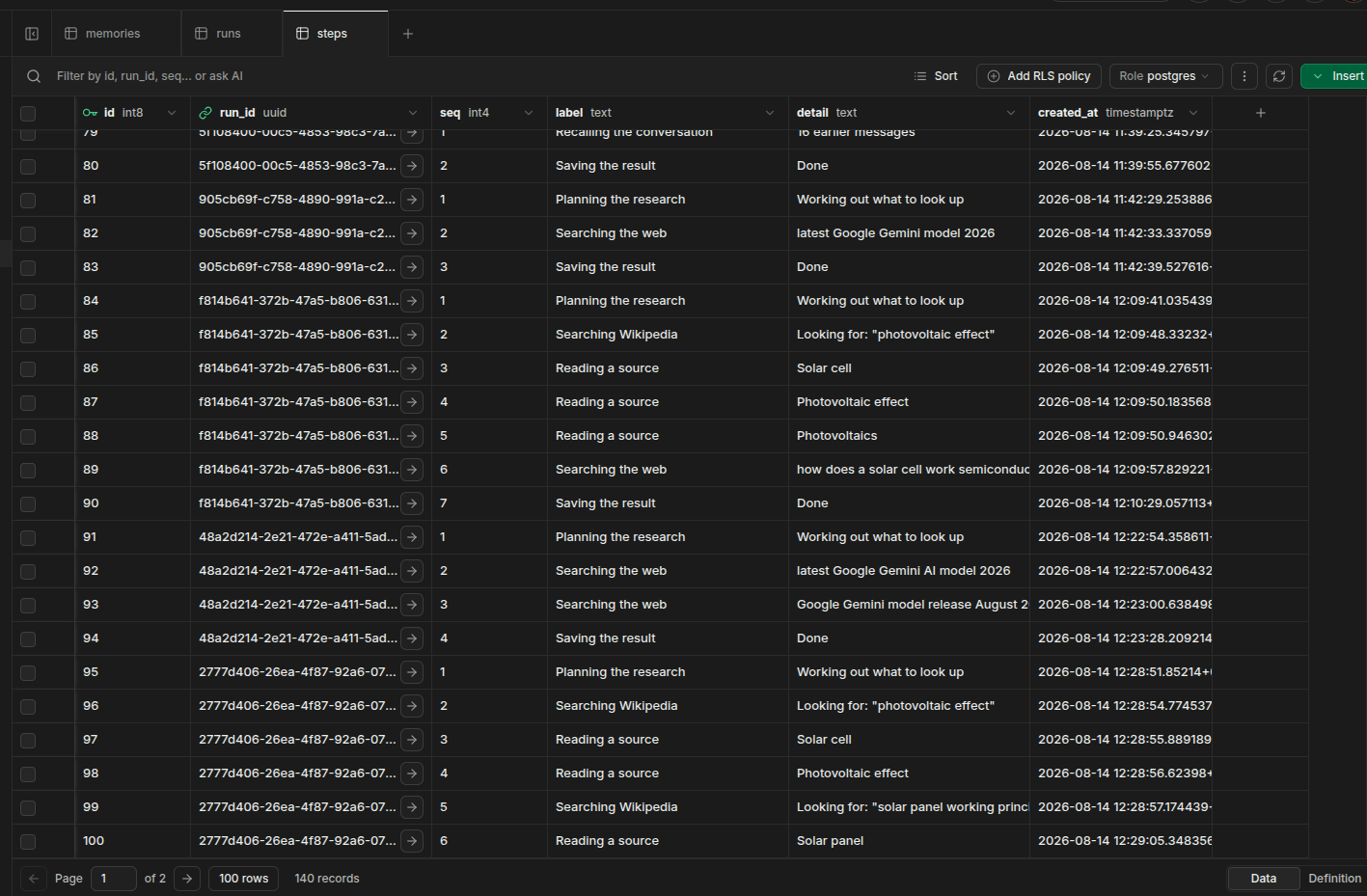Click the page number input field
Screen dimensions: 1367x896
coord(113,879)
